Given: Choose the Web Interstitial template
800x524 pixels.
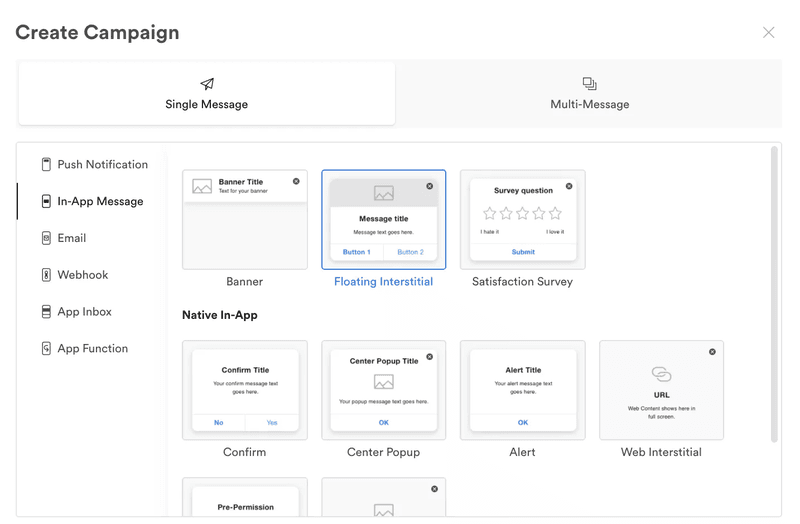Looking at the screenshot, I should point(661,391).
